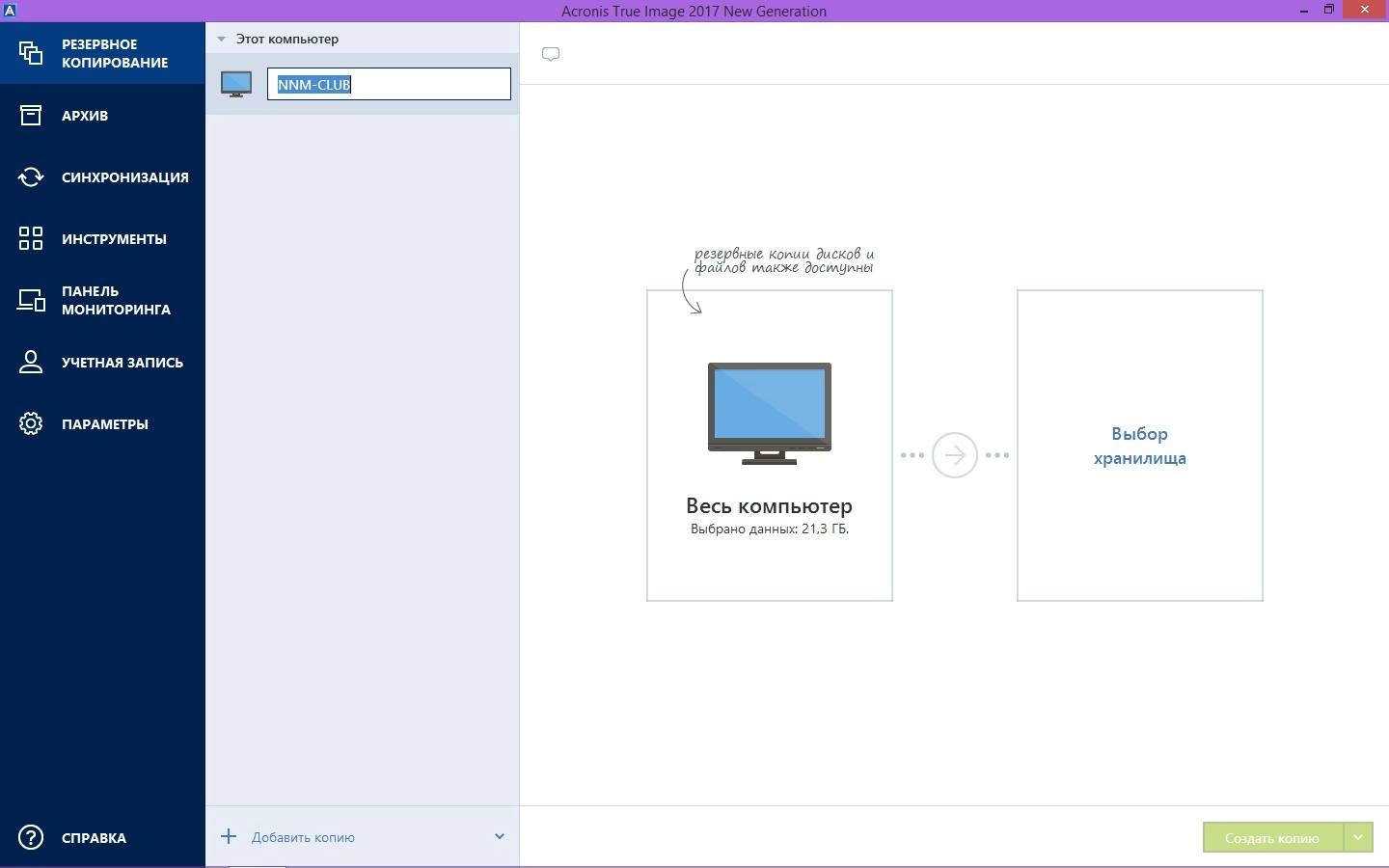Click the 'Добавить копию' link
Screen dimensions: 1389x868
[303, 837]
